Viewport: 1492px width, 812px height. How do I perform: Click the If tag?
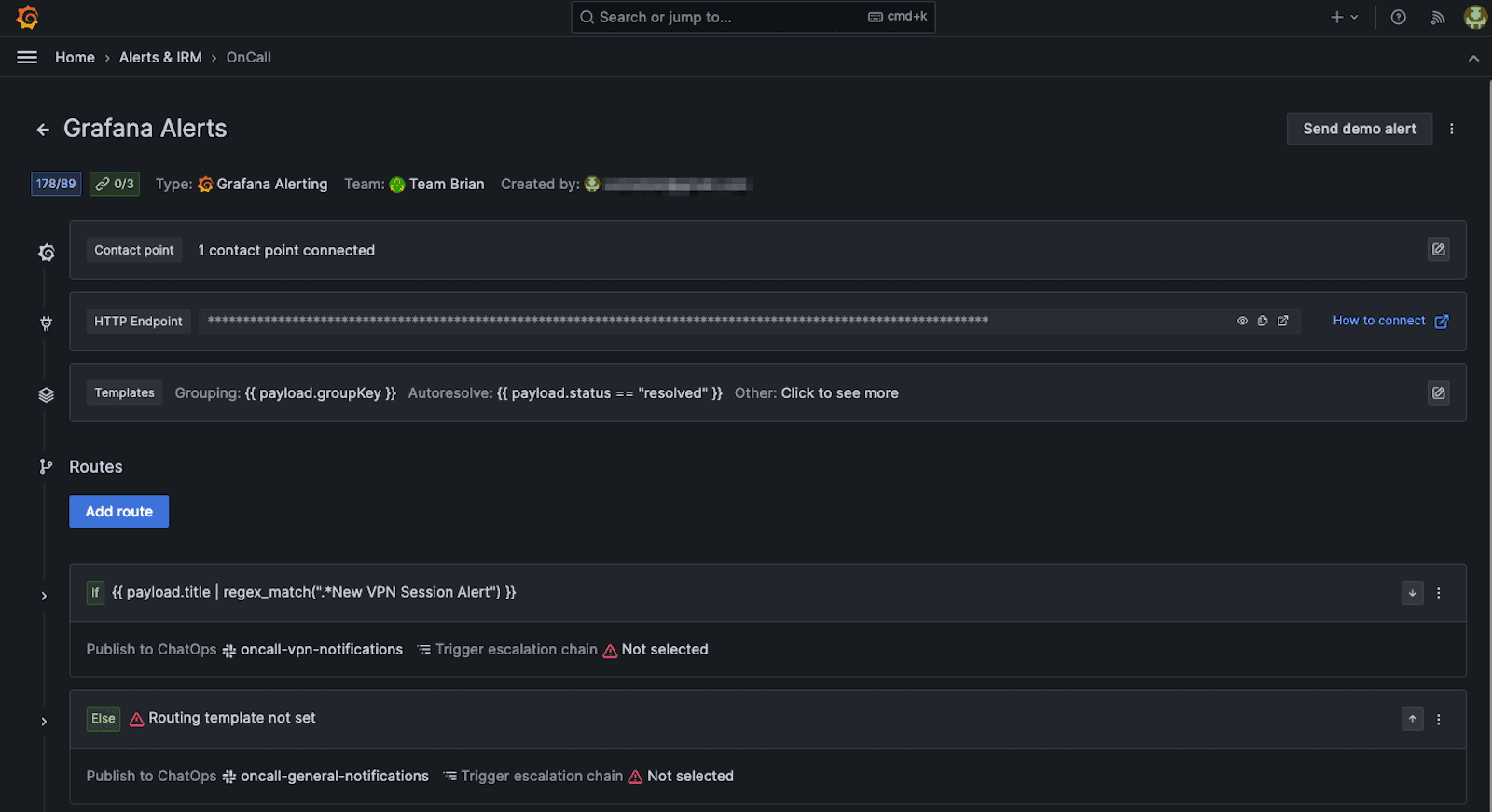[x=95, y=592]
